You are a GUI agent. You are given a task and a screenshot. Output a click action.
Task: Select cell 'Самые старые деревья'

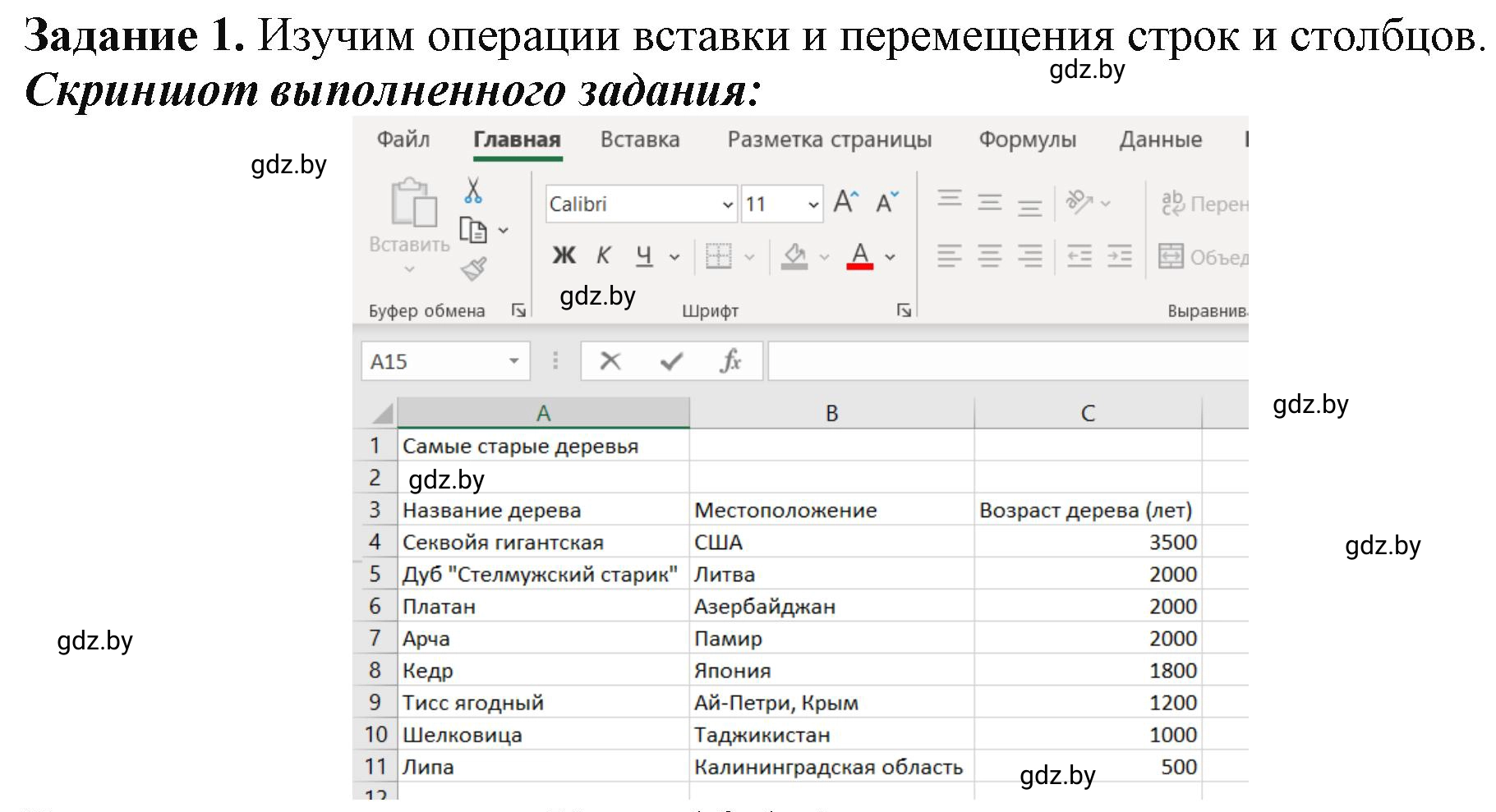click(x=543, y=446)
